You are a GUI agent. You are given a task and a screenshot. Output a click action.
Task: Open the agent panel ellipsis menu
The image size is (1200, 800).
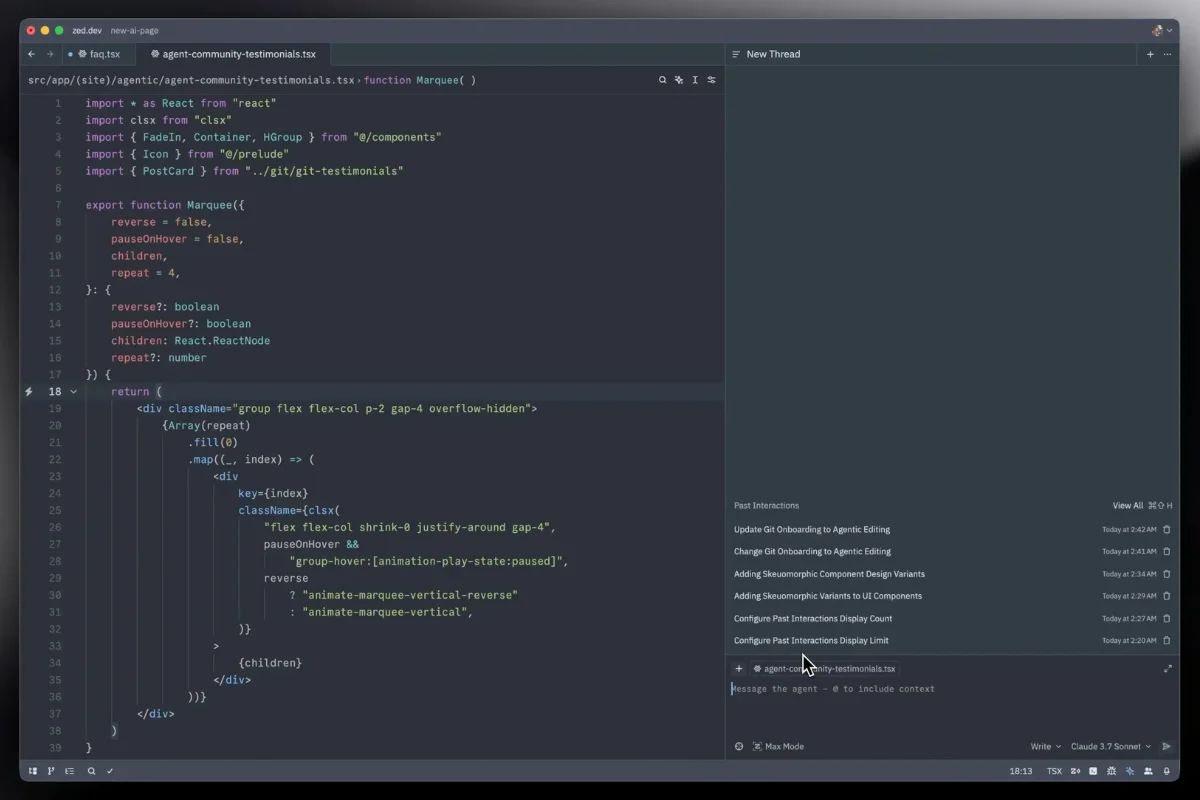pos(1167,54)
